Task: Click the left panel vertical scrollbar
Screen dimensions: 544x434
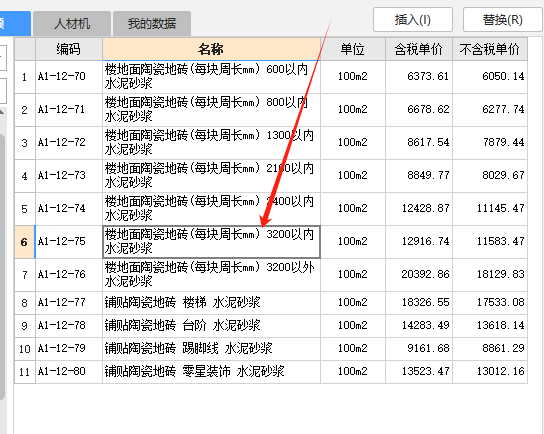Action: (2, 267)
